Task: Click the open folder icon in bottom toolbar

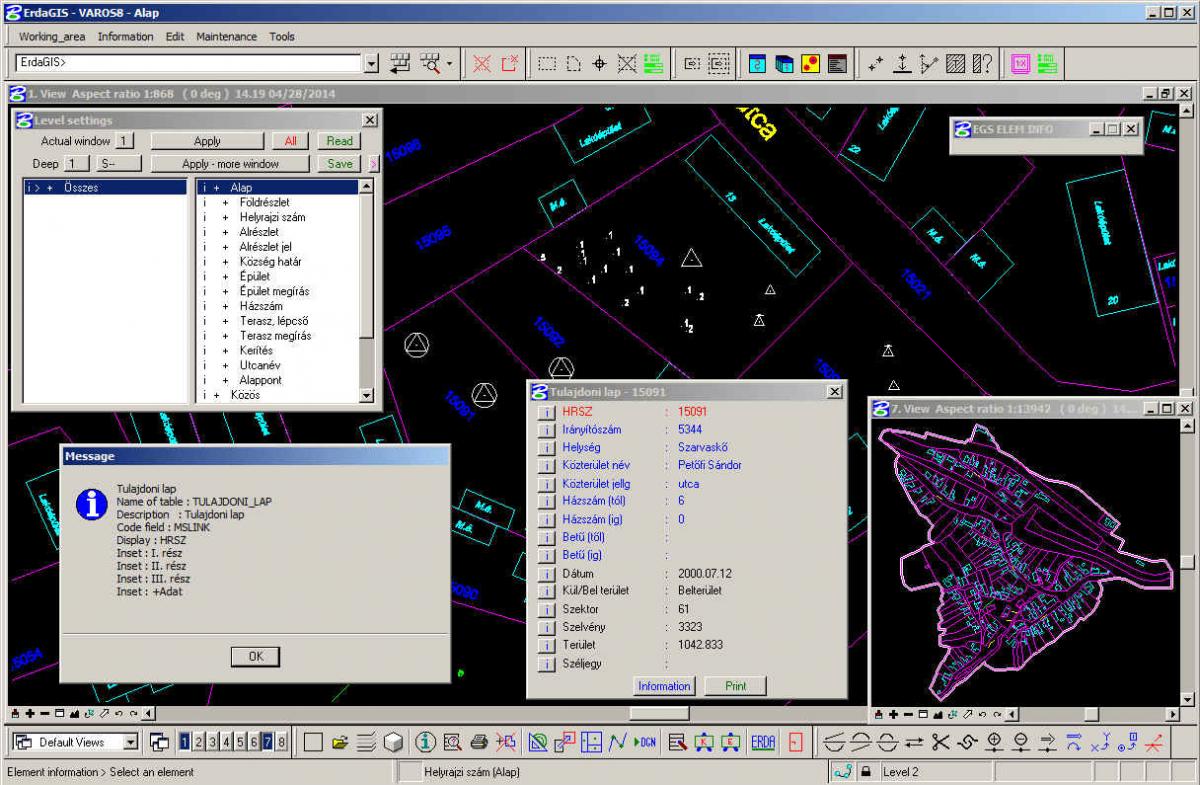Action: [340, 742]
